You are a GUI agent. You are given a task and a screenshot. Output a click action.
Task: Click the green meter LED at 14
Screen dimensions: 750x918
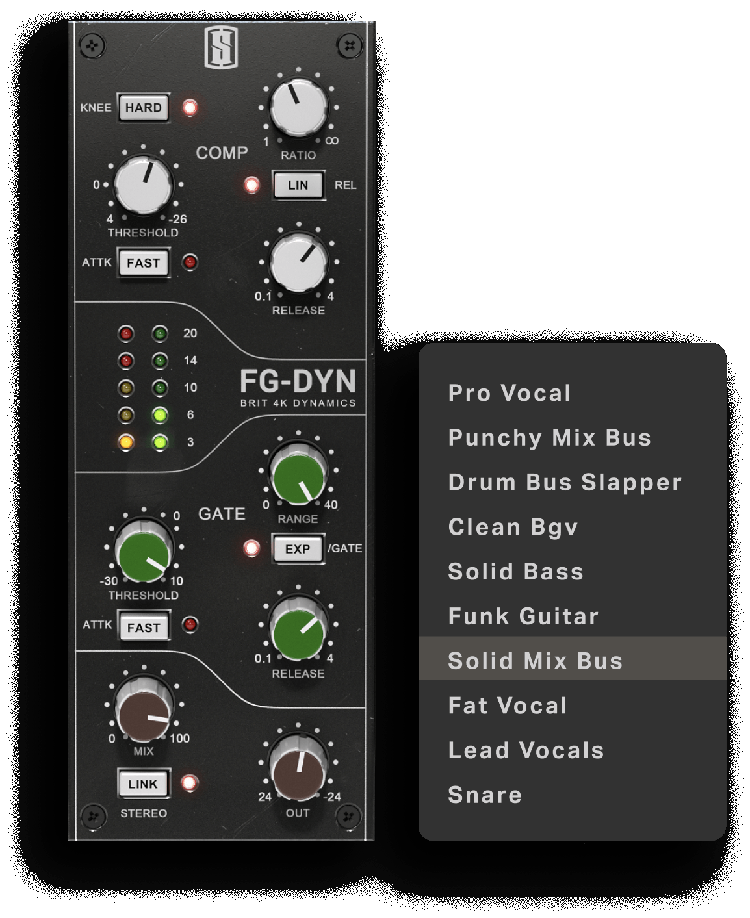[x=159, y=361]
